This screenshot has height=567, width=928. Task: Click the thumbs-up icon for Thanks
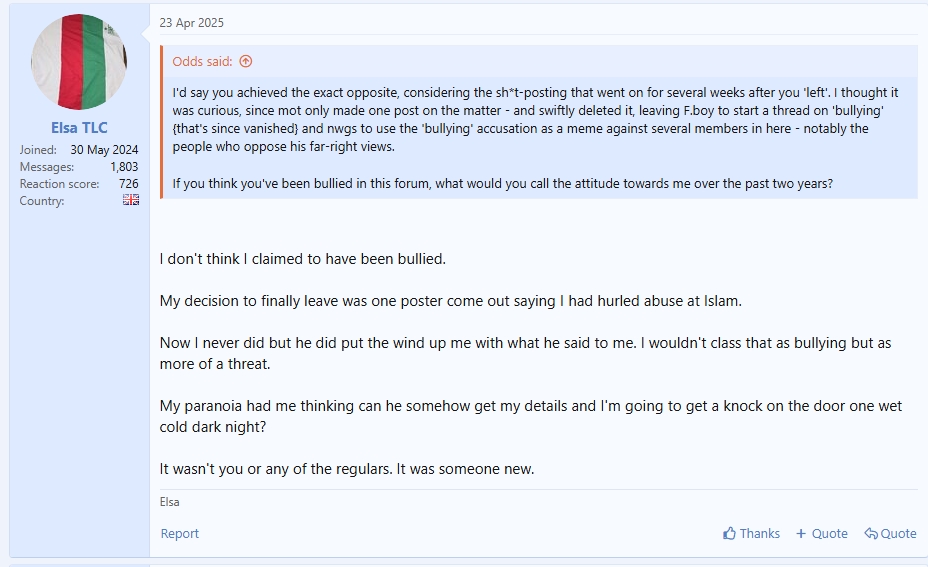click(730, 533)
